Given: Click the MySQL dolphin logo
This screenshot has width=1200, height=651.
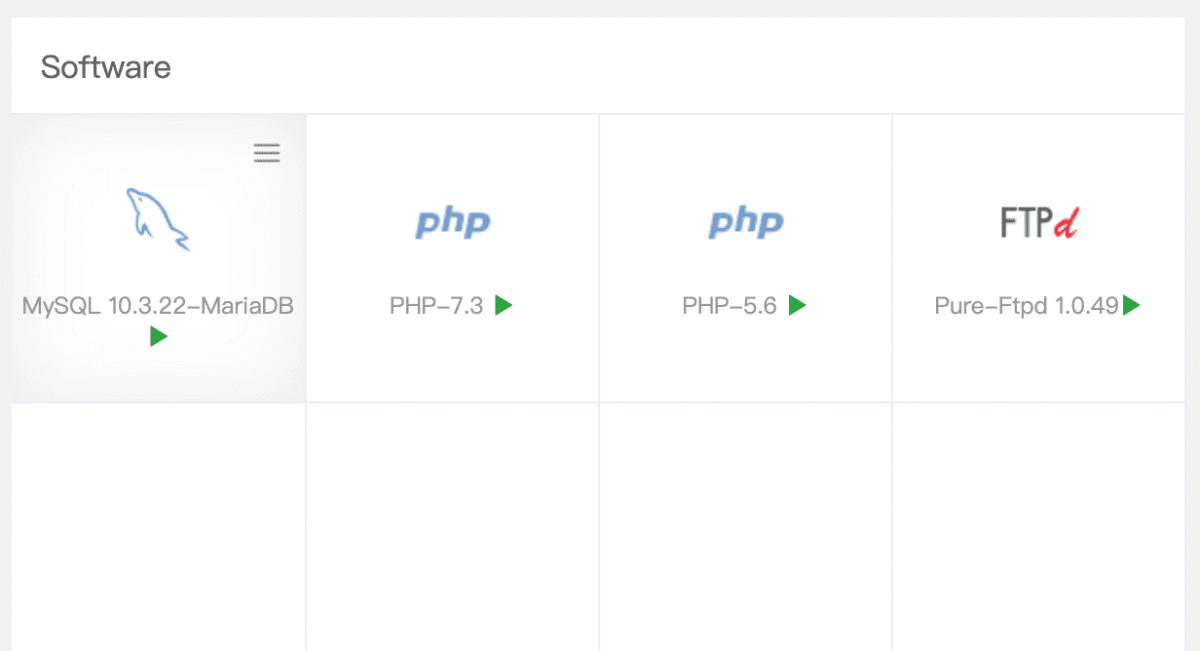Looking at the screenshot, I should 158,219.
